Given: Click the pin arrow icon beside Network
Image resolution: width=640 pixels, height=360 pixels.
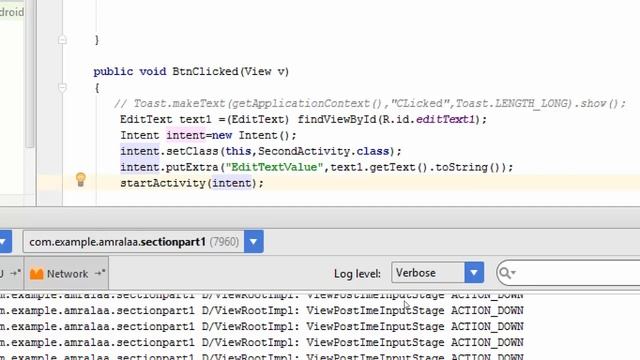Looking at the screenshot, I should (100, 273).
